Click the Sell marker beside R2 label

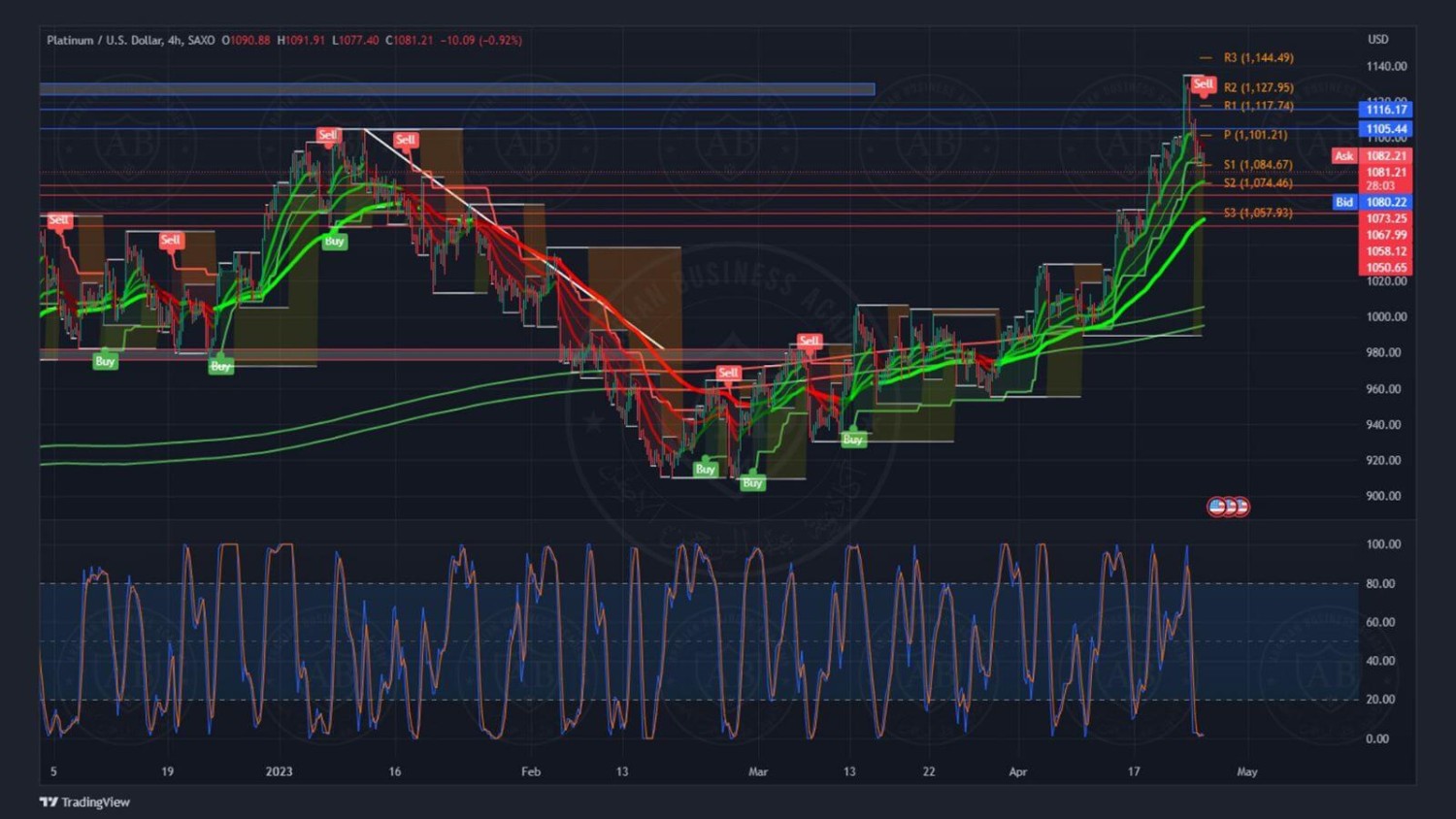1203,84
